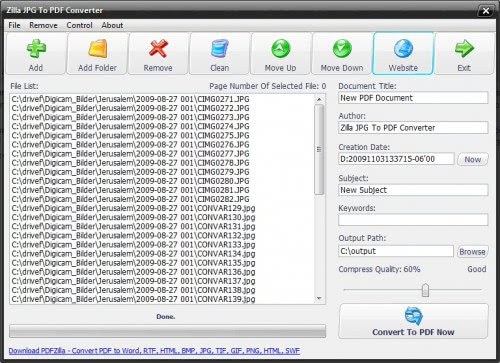500x363 pixels.
Task: Select CONVAR138.jpg in the file list
Action: [133, 290]
